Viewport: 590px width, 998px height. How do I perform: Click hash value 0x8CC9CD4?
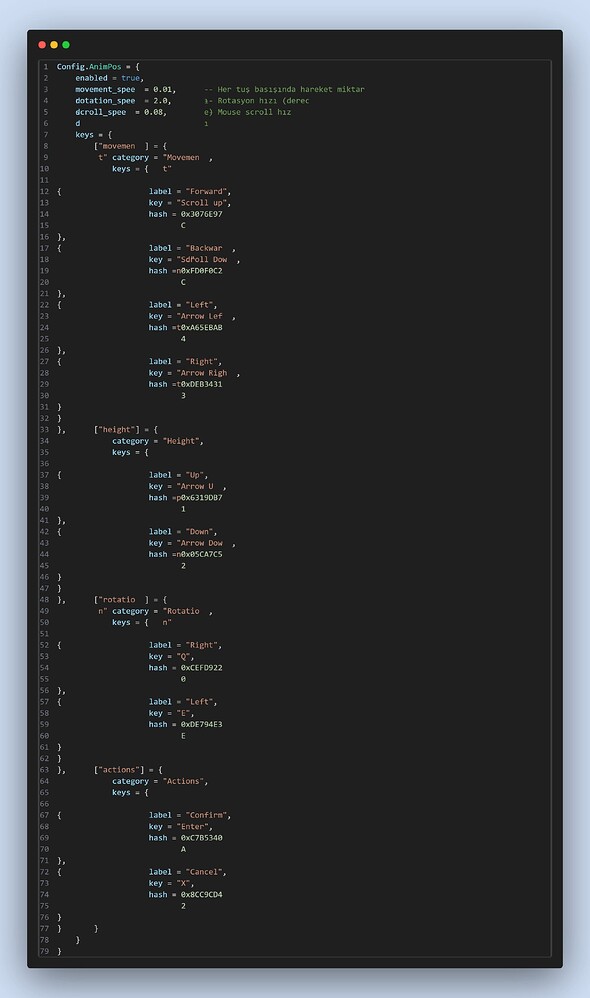point(202,894)
